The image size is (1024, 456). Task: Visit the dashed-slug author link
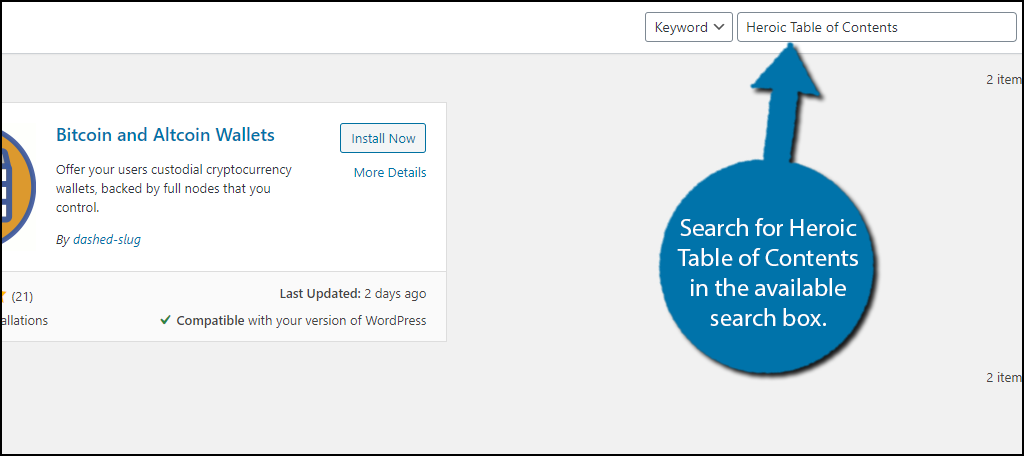click(x=107, y=240)
